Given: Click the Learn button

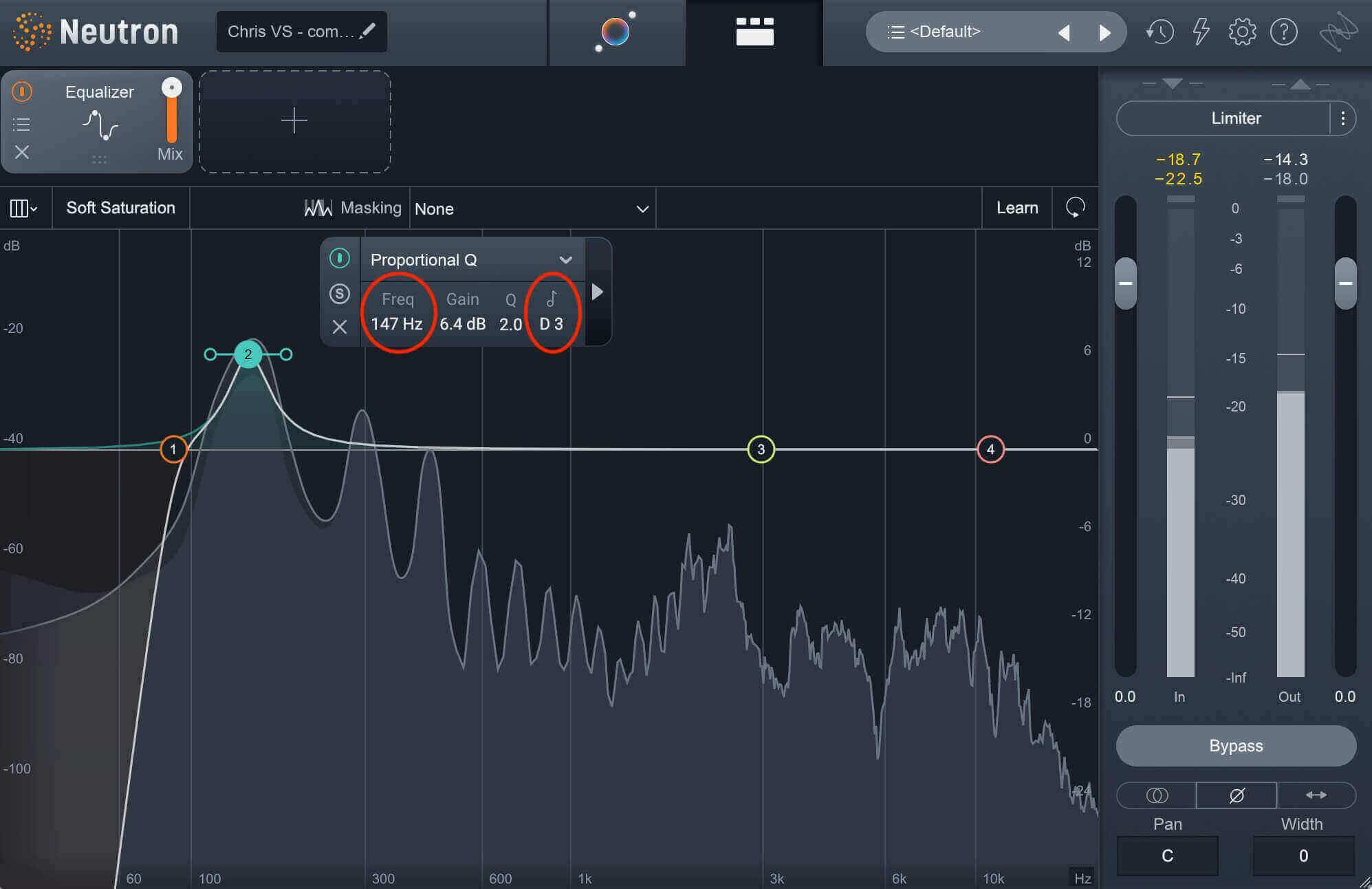Looking at the screenshot, I should [x=1017, y=208].
